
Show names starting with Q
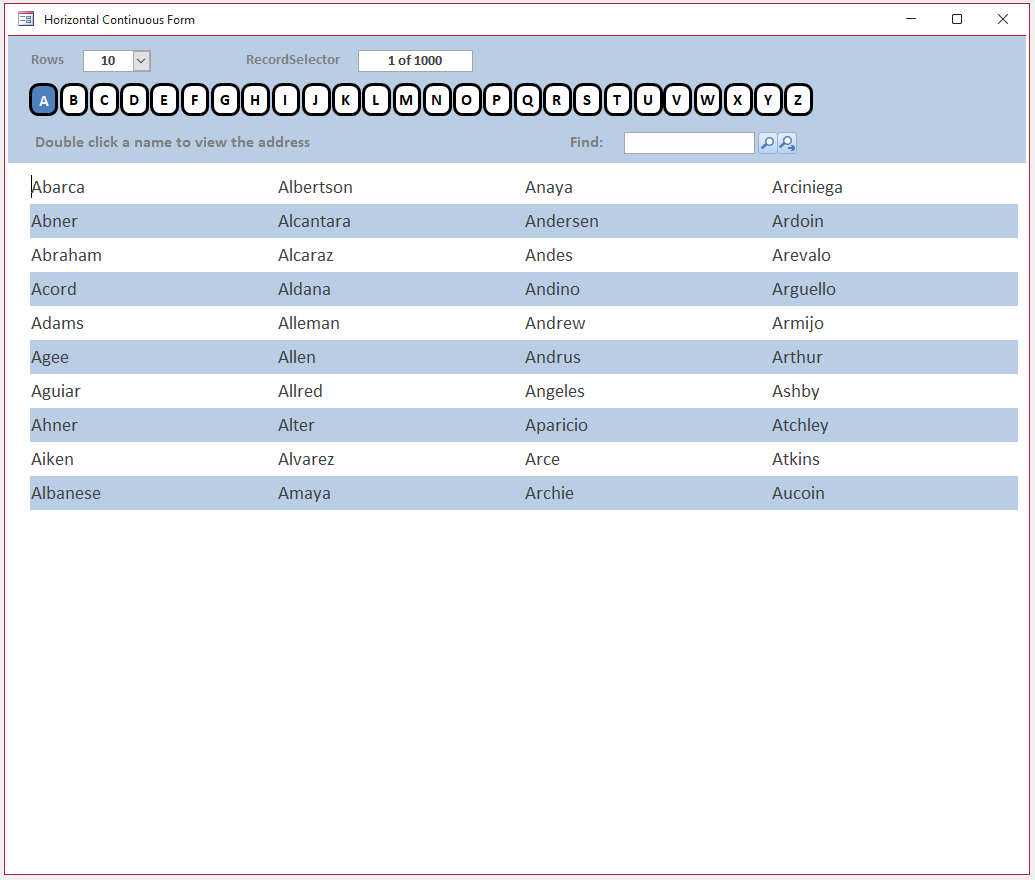[x=527, y=100]
